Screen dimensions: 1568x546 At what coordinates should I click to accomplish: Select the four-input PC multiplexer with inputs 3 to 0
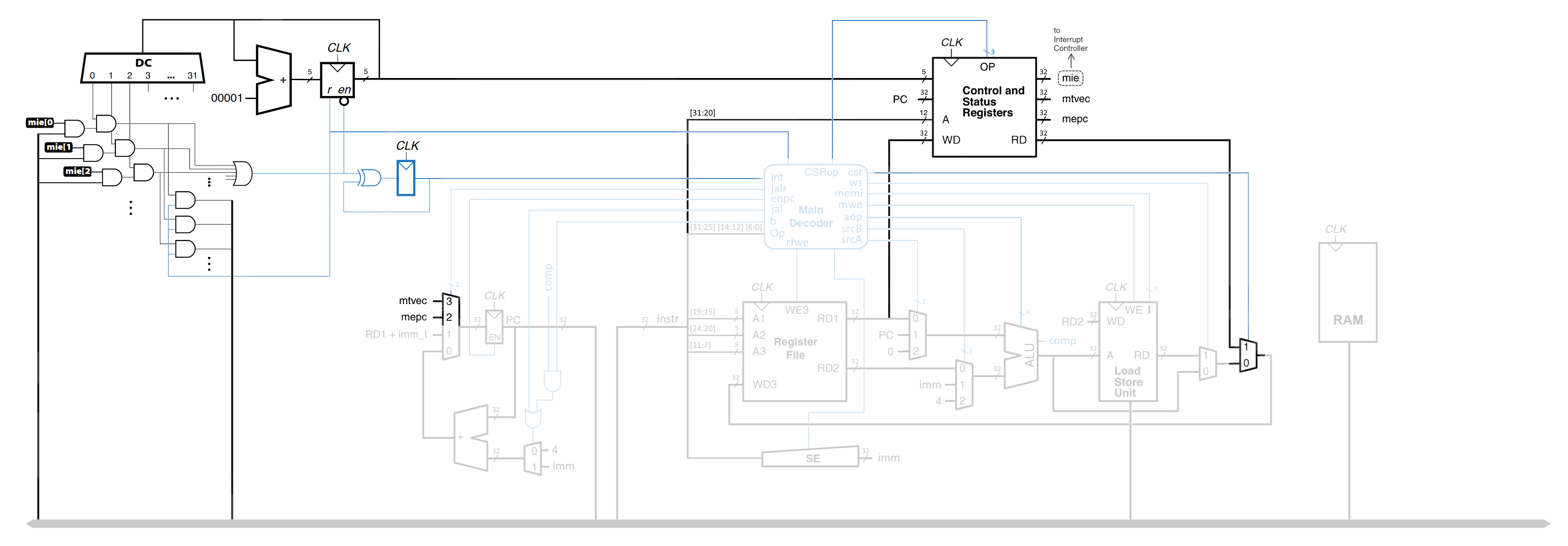pos(450,326)
